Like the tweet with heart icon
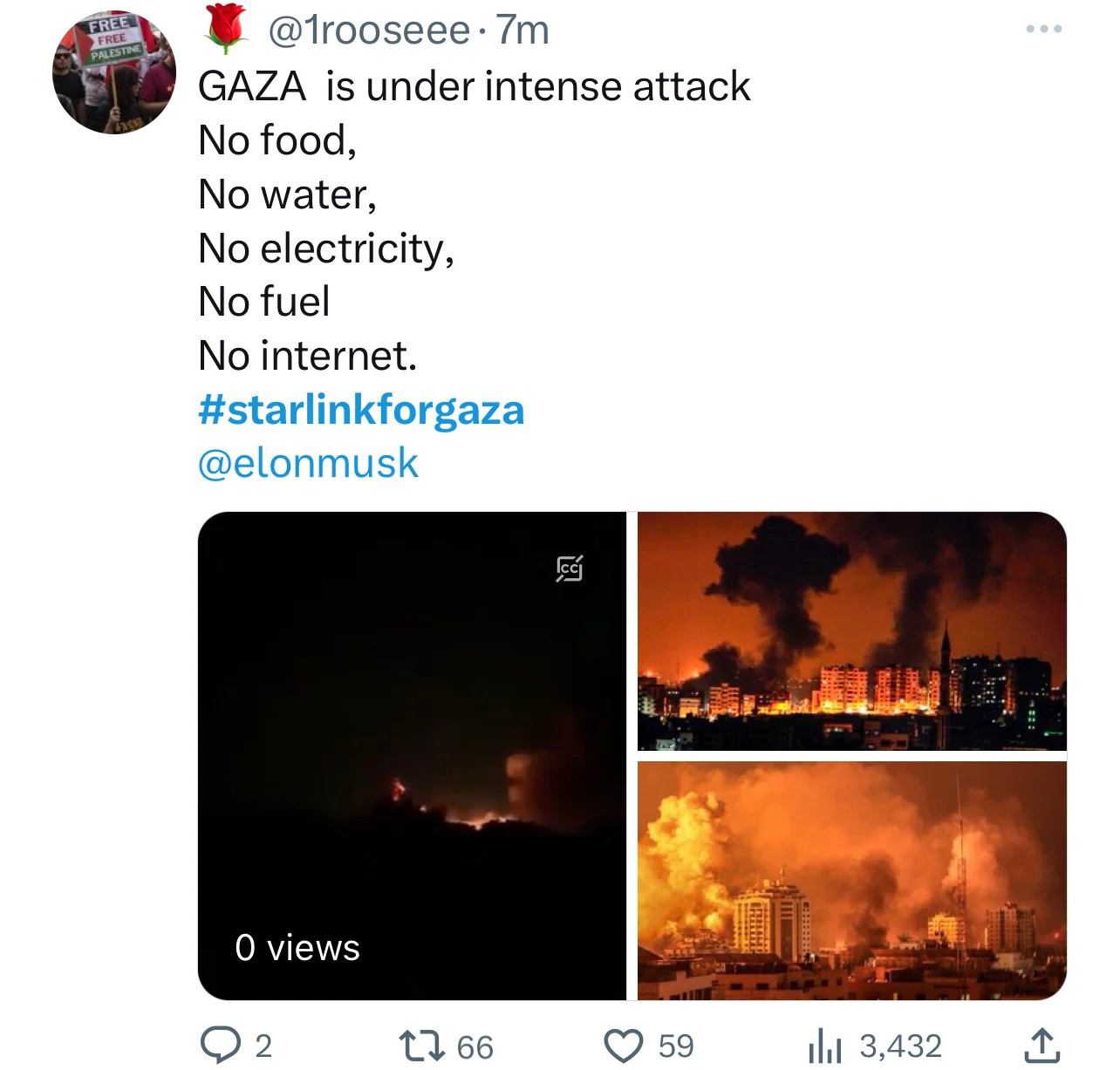This screenshot has height=1070, width=1120. coord(625,1046)
